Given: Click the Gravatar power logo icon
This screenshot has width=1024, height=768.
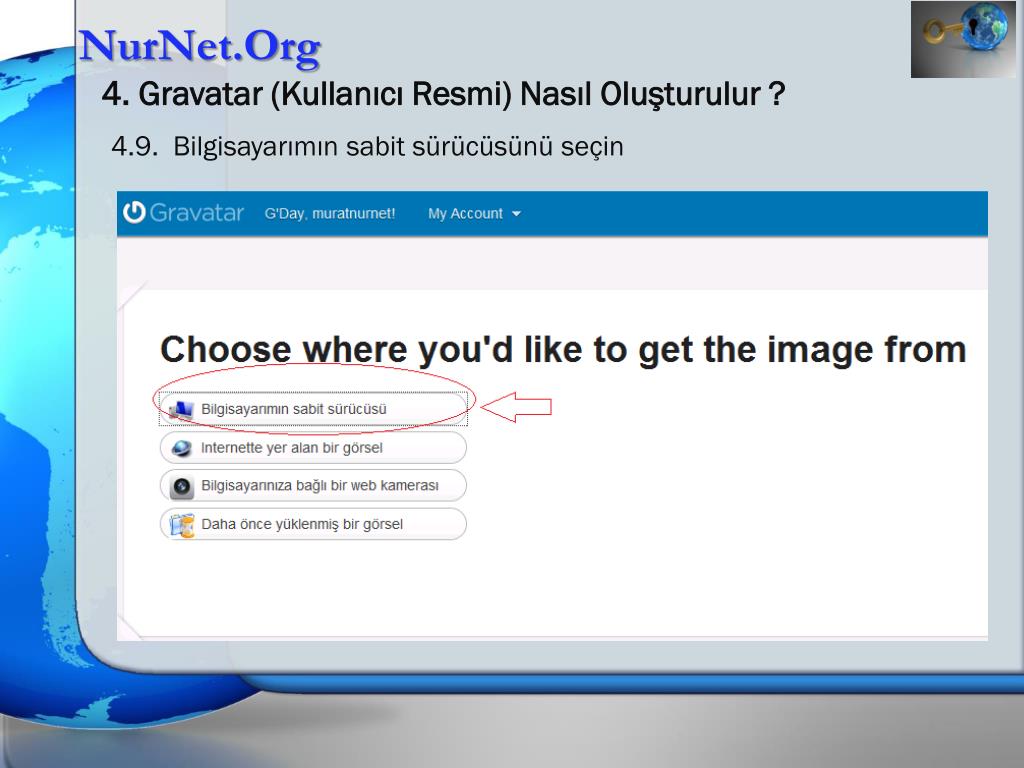Looking at the screenshot, I should pos(134,212).
